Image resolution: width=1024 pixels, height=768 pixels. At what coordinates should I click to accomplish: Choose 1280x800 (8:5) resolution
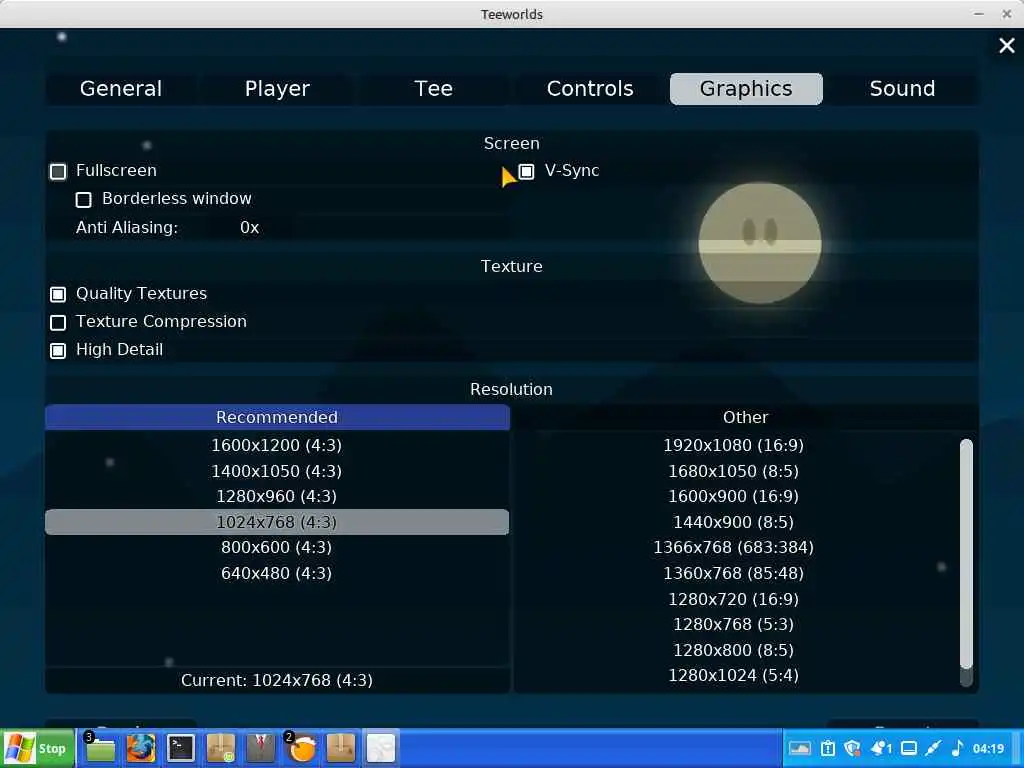733,650
